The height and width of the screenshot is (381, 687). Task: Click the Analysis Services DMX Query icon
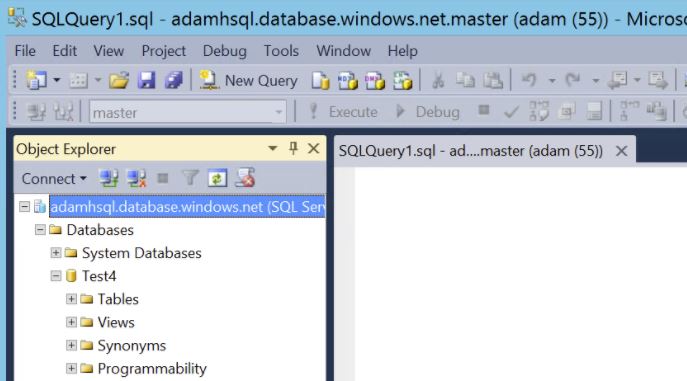coord(375,81)
